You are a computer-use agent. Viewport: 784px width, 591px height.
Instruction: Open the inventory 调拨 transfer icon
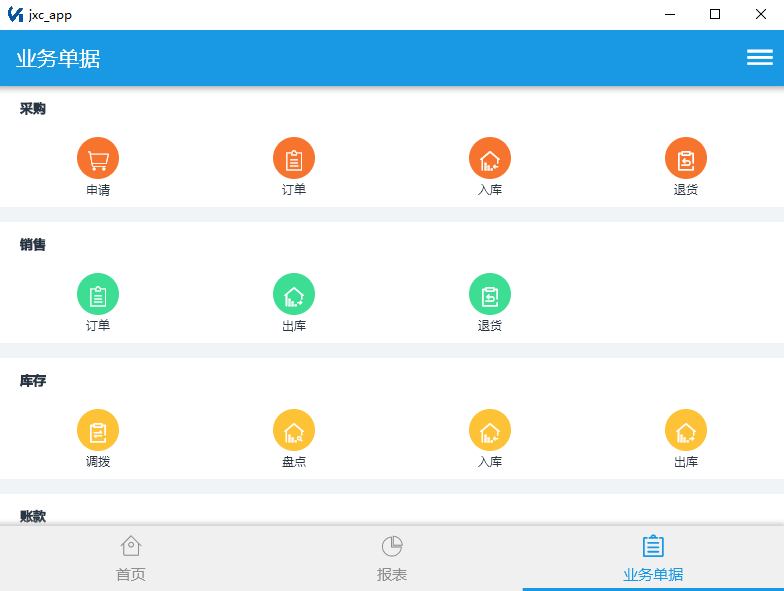coord(98,430)
